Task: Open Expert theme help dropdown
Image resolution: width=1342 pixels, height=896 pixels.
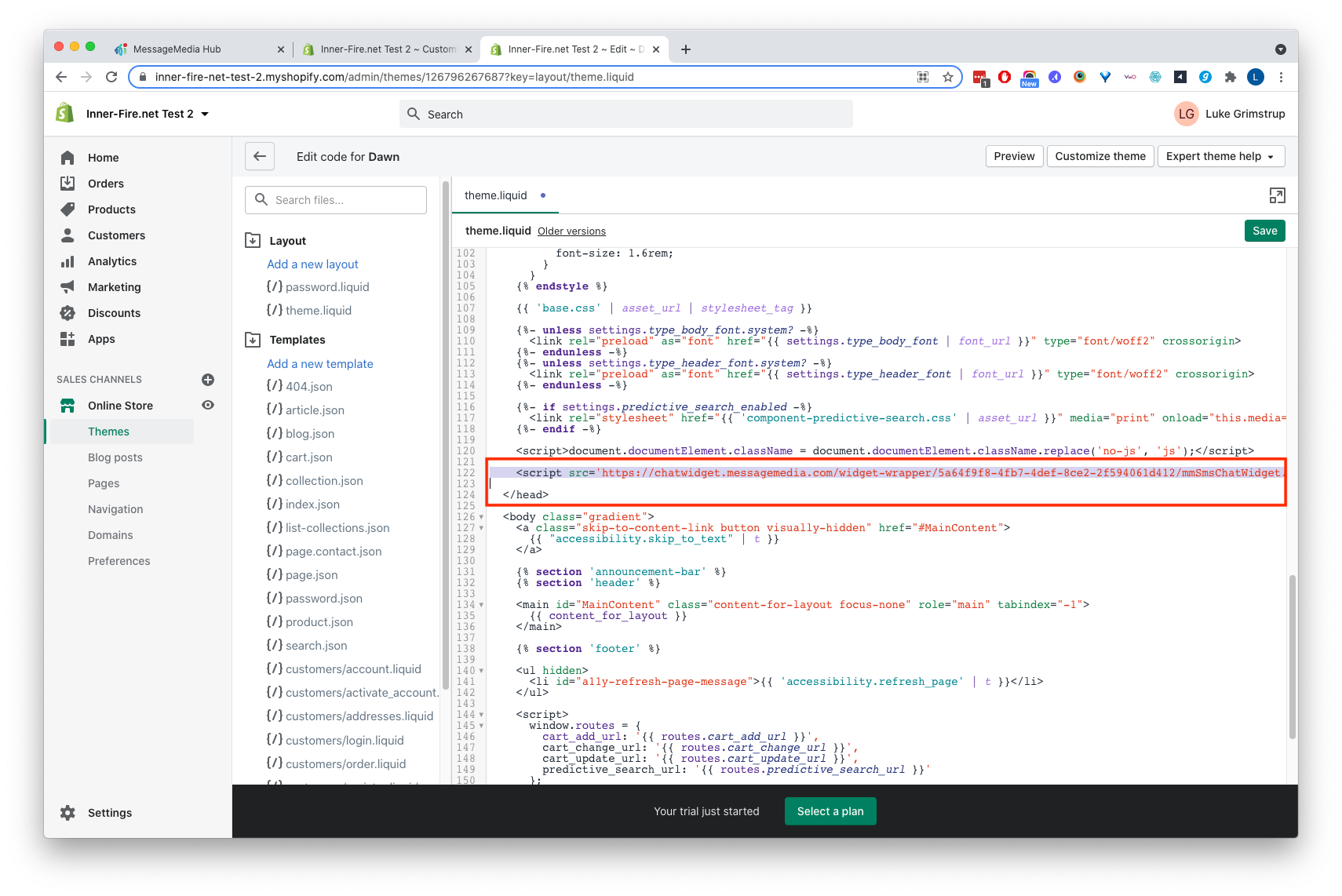Action: 1221,156
